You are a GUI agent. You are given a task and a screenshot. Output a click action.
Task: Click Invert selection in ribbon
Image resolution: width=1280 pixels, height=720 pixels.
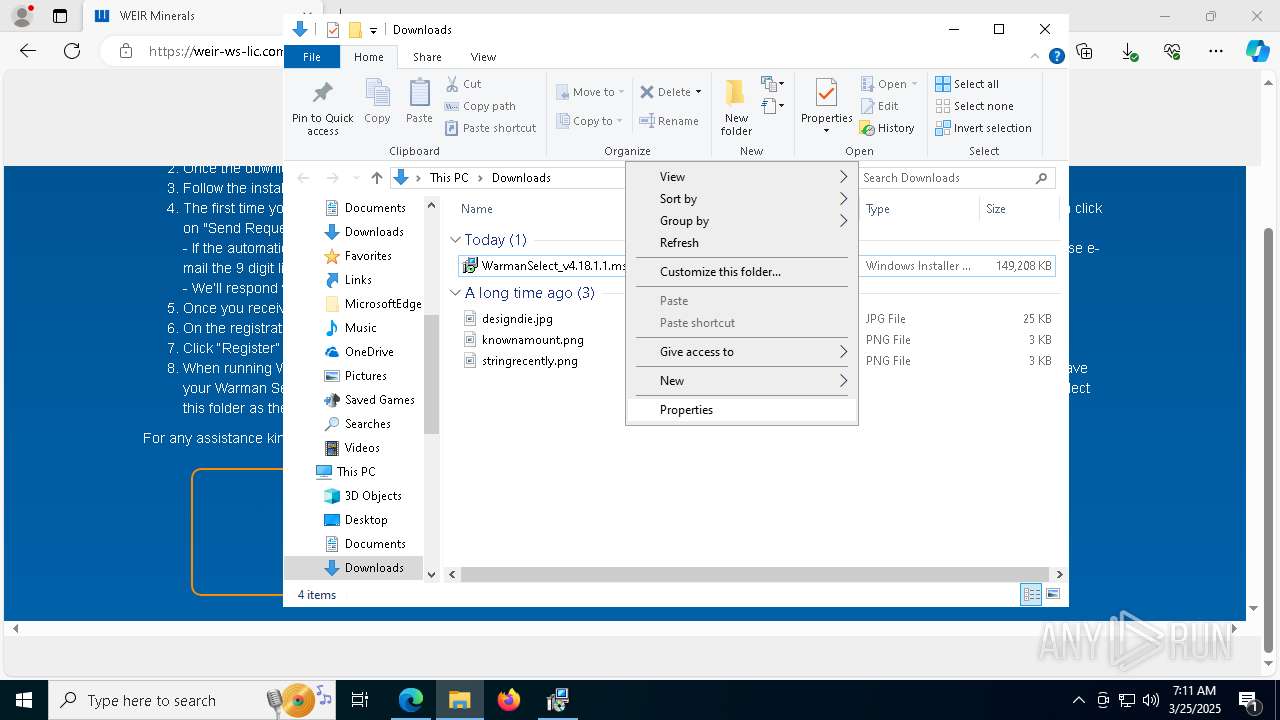tap(983, 128)
